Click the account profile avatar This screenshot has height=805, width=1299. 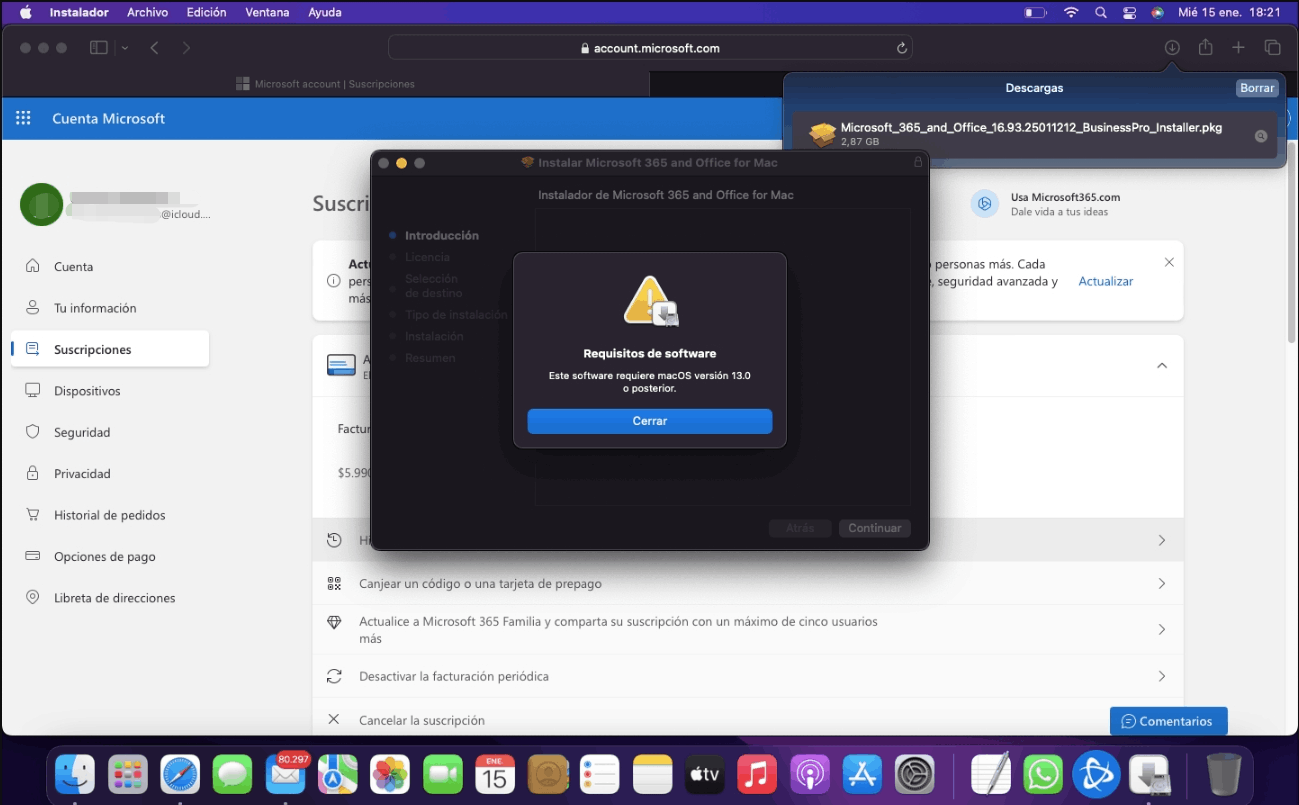click(x=42, y=205)
